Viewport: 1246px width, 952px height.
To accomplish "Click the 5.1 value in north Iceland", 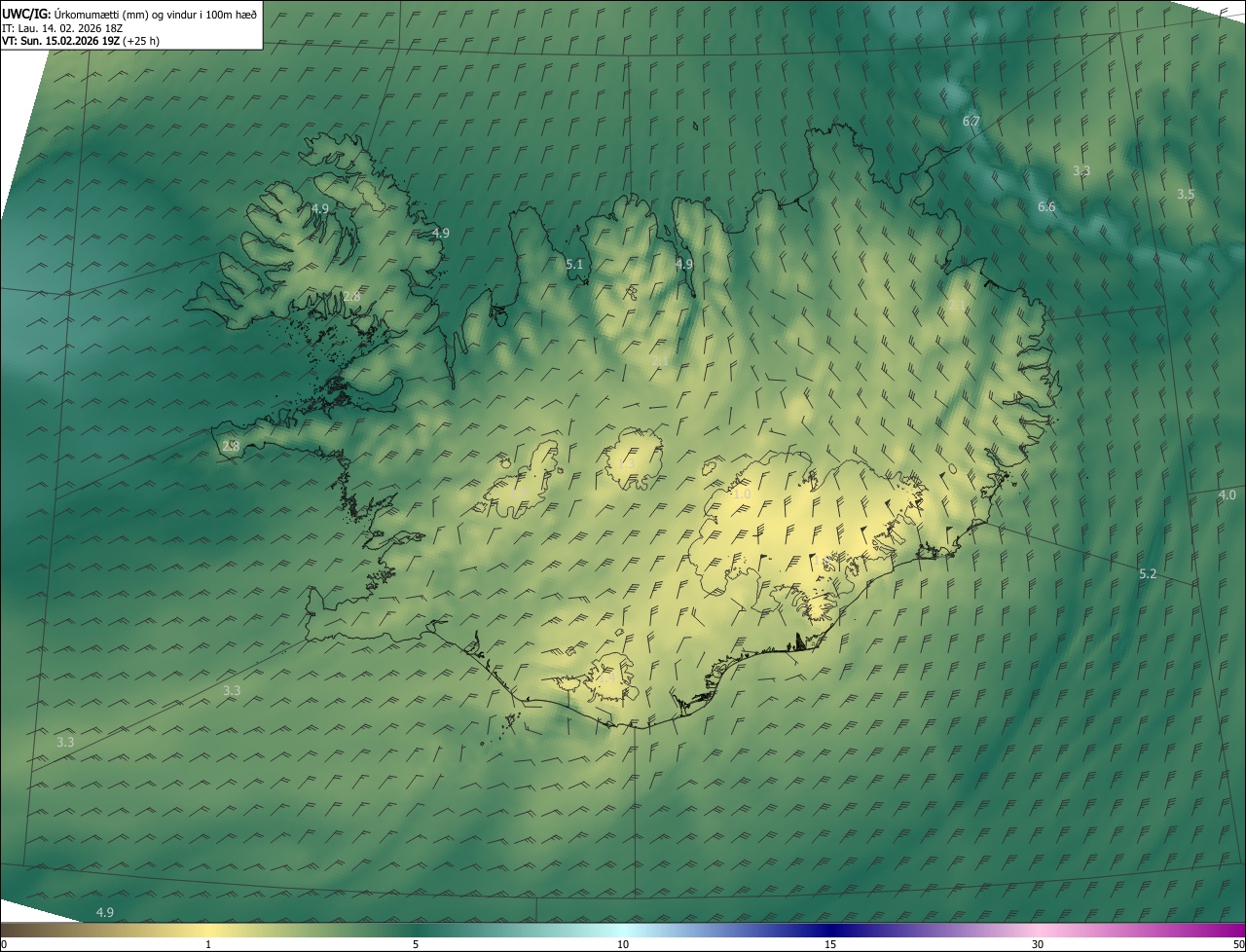I will point(574,264).
